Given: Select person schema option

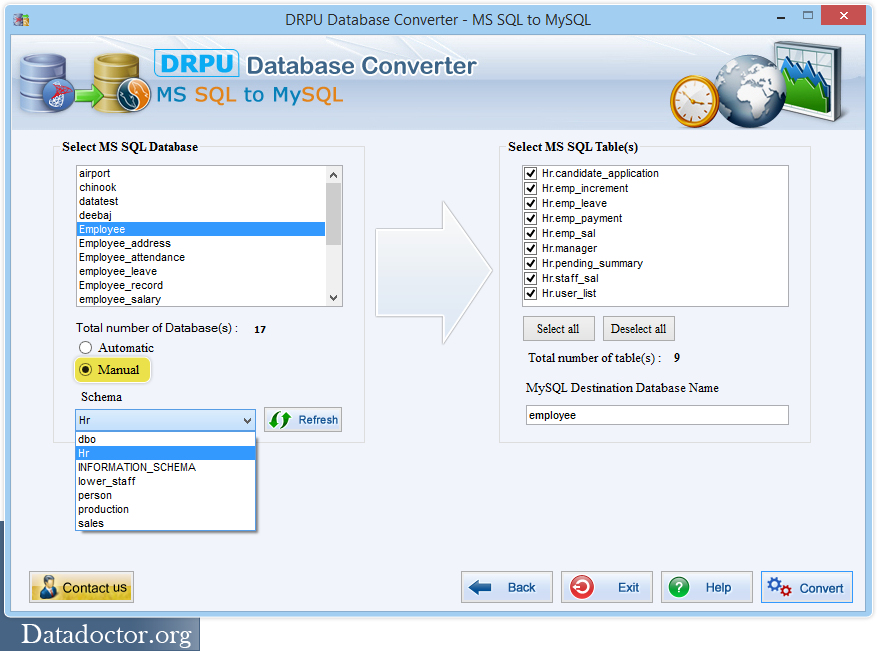Looking at the screenshot, I should pyautogui.click(x=166, y=496).
